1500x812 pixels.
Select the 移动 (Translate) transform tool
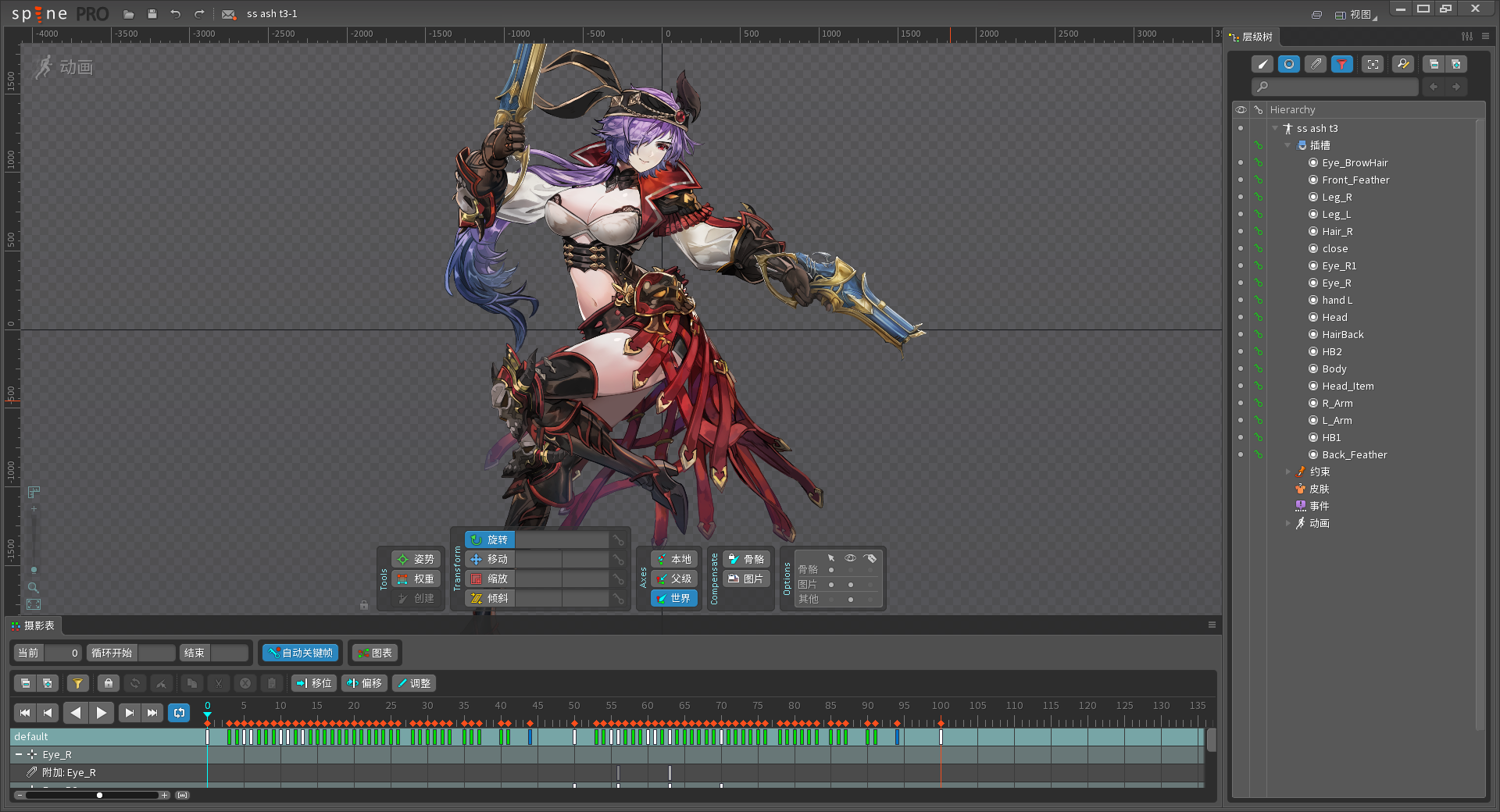pos(490,559)
